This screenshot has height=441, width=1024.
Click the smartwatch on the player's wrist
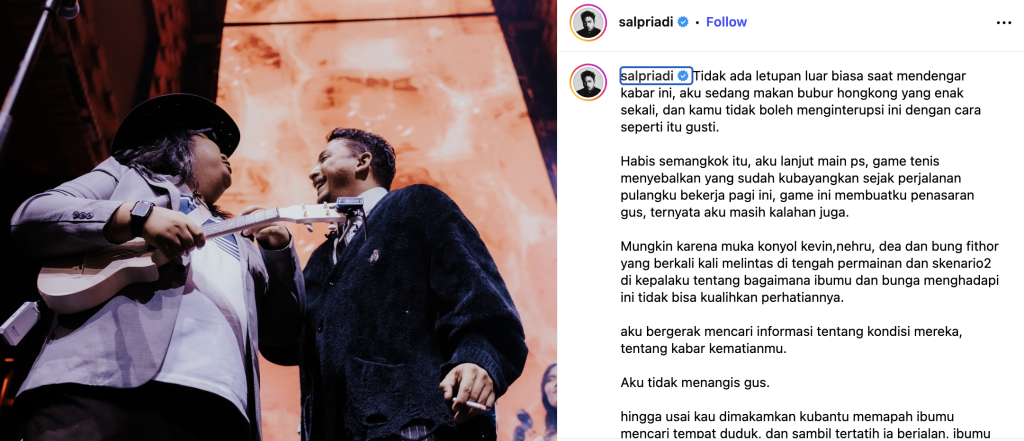pos(142,217)
